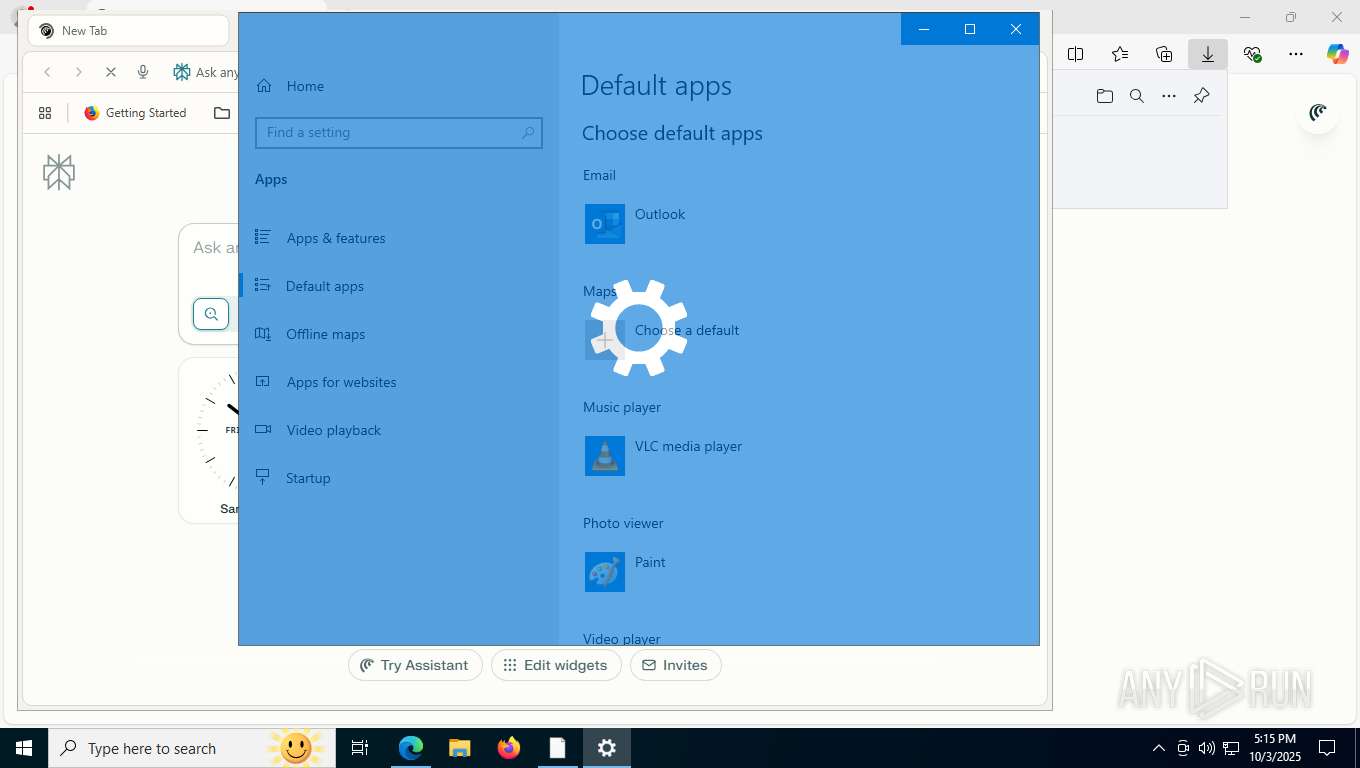Screen dimensions: 1360x768
Task: Open the Getting Started bookmark
Action: click(135, 113)
